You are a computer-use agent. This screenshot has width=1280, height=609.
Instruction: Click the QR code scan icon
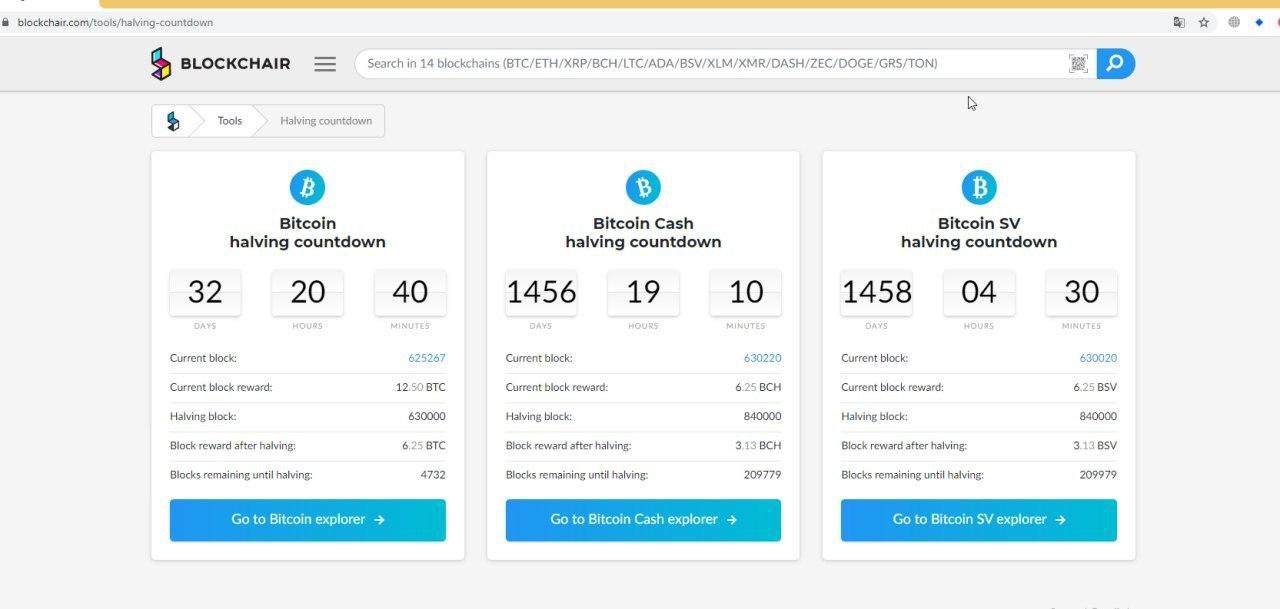click(1078, 64)
